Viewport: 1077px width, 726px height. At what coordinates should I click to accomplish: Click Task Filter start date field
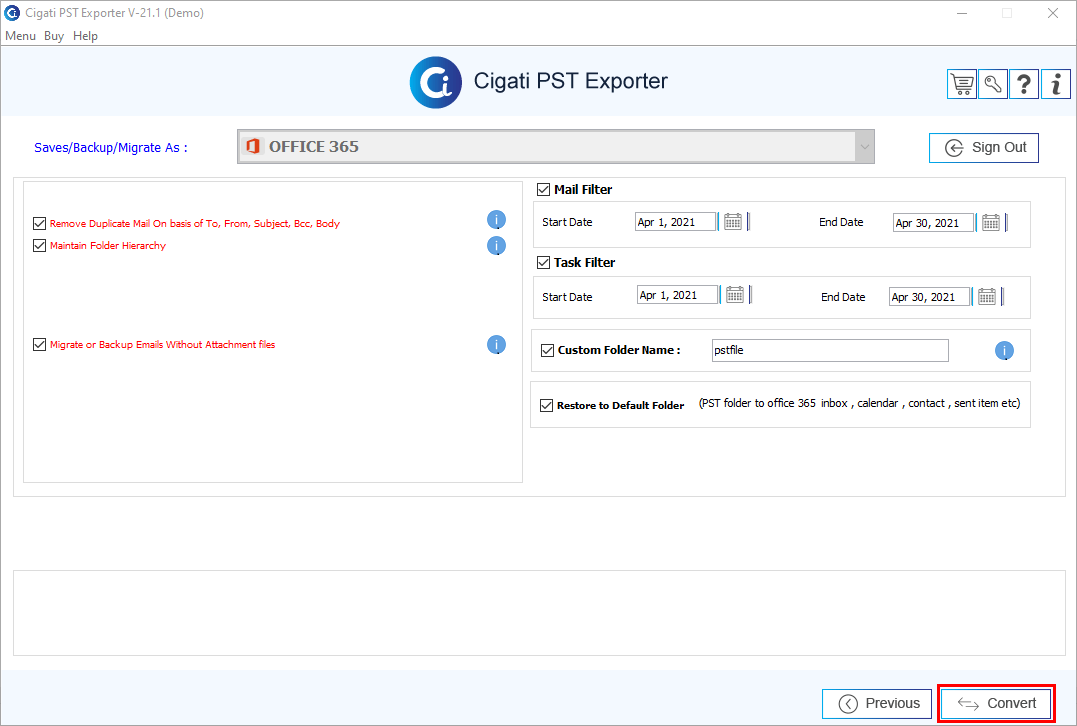point(677,295)
